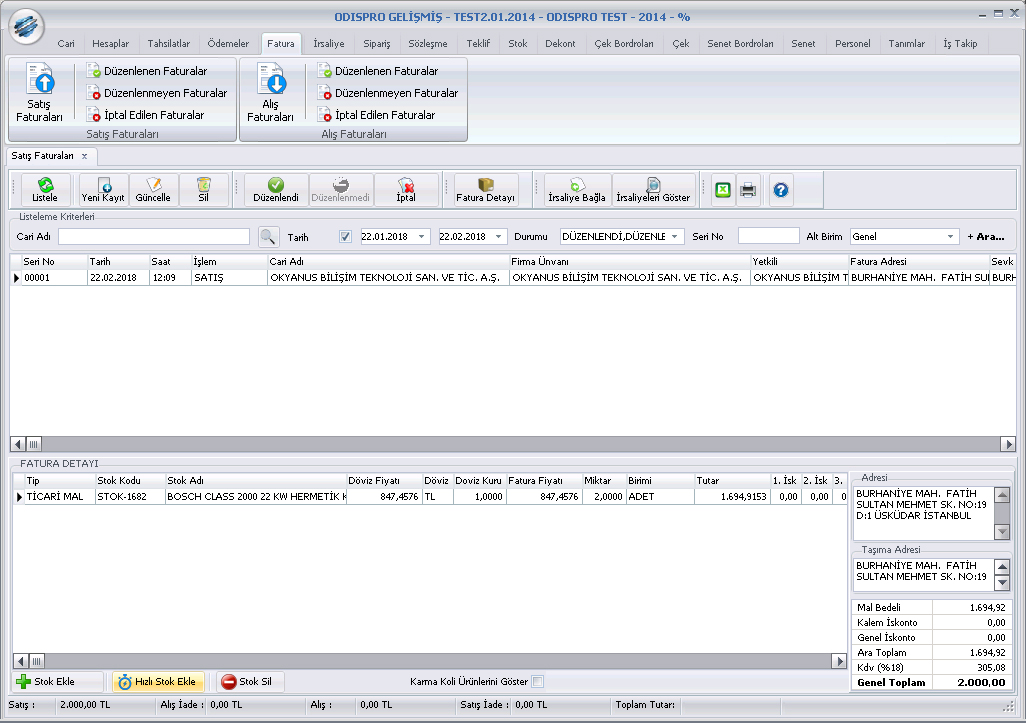
Task: Open the Stok ribbon tab
Action: tap(517, 44)
